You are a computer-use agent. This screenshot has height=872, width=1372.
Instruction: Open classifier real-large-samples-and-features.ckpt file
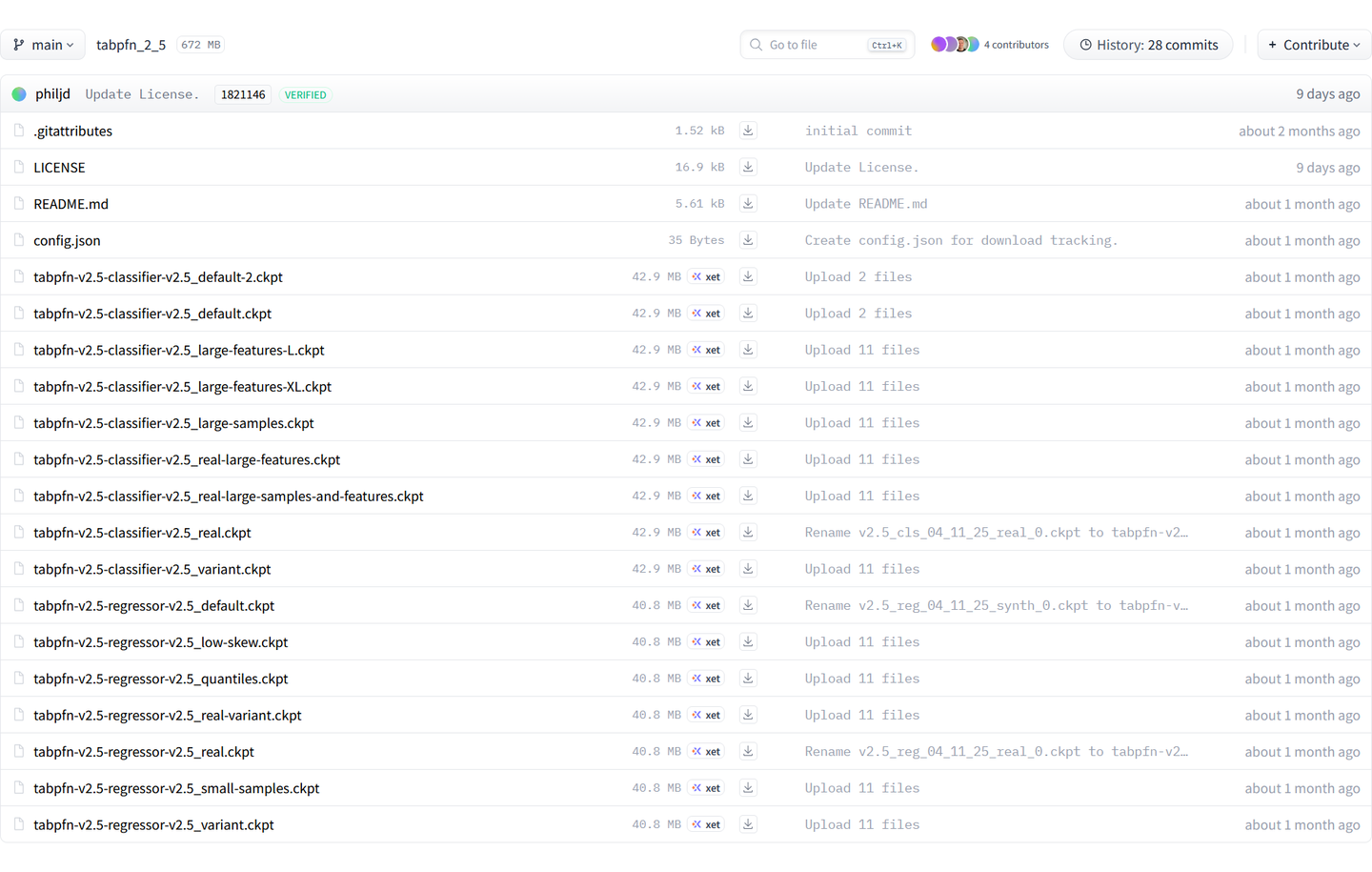[229, 496]
